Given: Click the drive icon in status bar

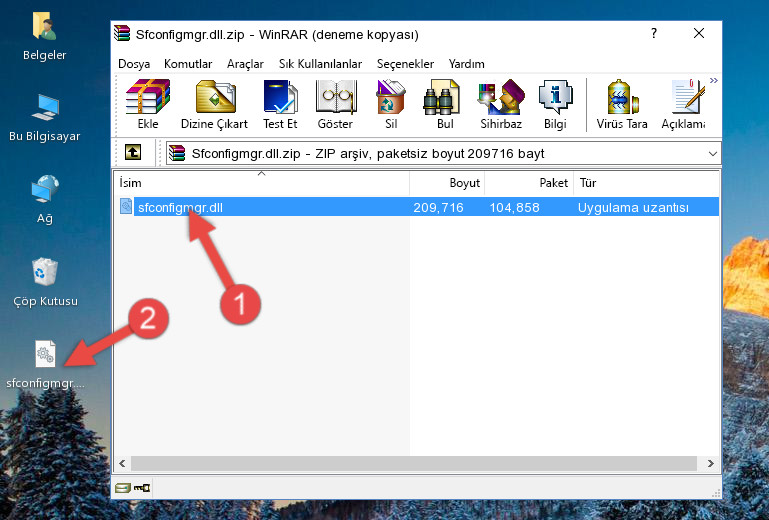Looking at the screenshot, I should [123, 488].
